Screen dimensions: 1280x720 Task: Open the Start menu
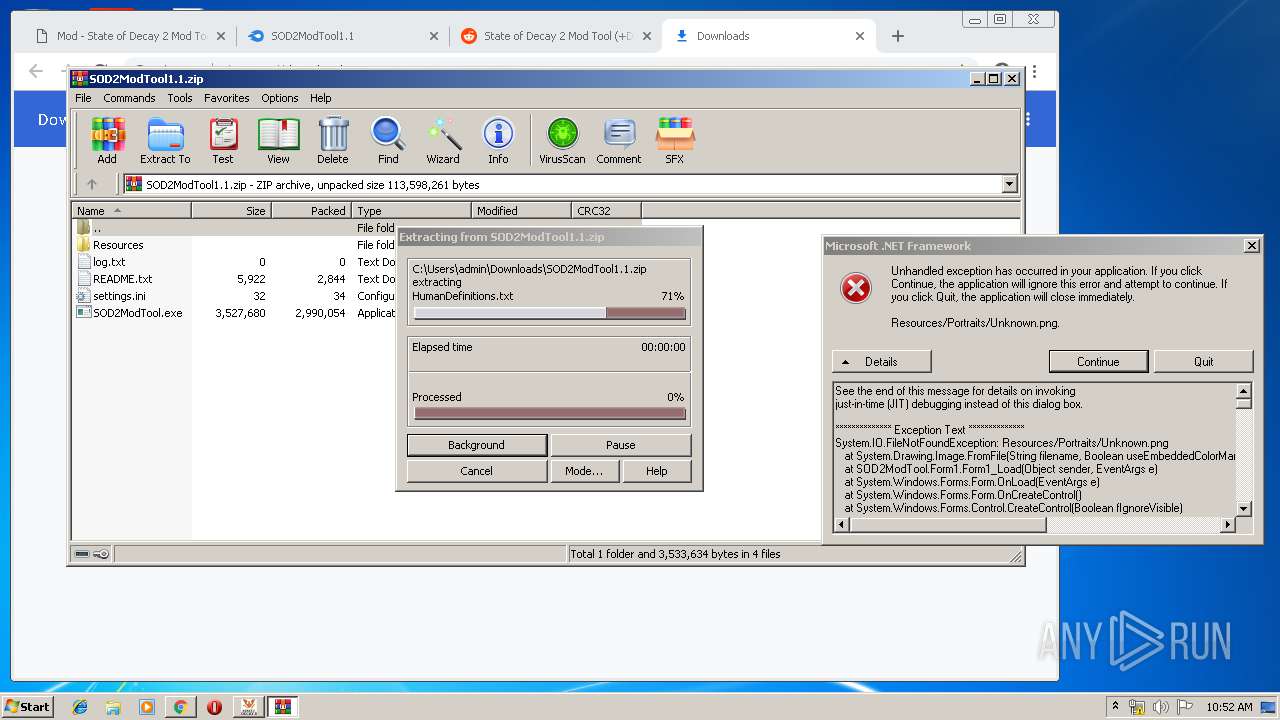pyautogui.click(x=27, y=707)
